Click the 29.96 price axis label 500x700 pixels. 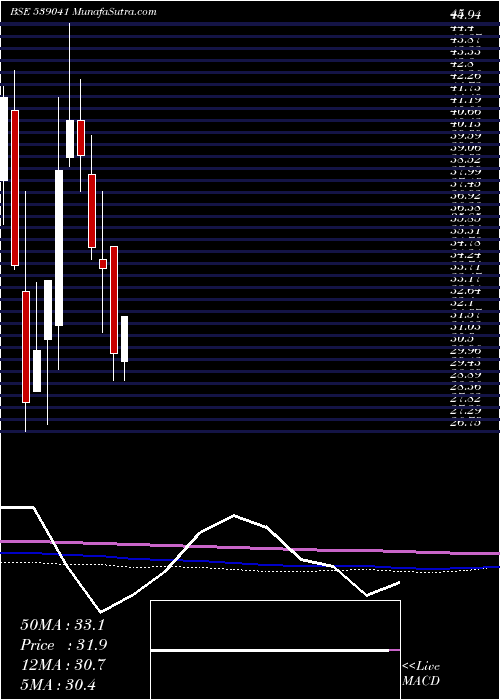click(x=466, y=351)
